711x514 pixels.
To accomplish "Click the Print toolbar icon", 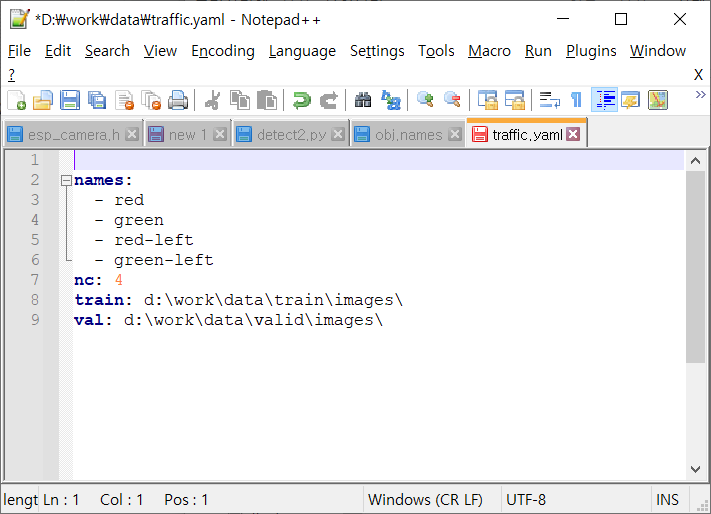I will [178, 100].
